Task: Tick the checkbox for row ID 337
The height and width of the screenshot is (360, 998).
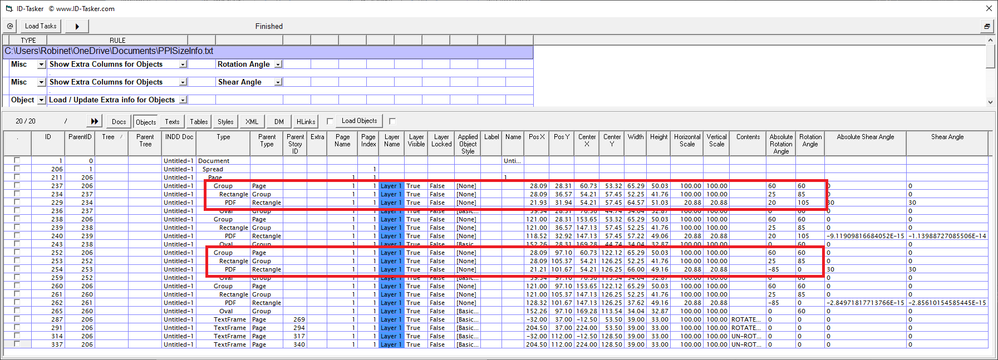Action: click(17, 344)
